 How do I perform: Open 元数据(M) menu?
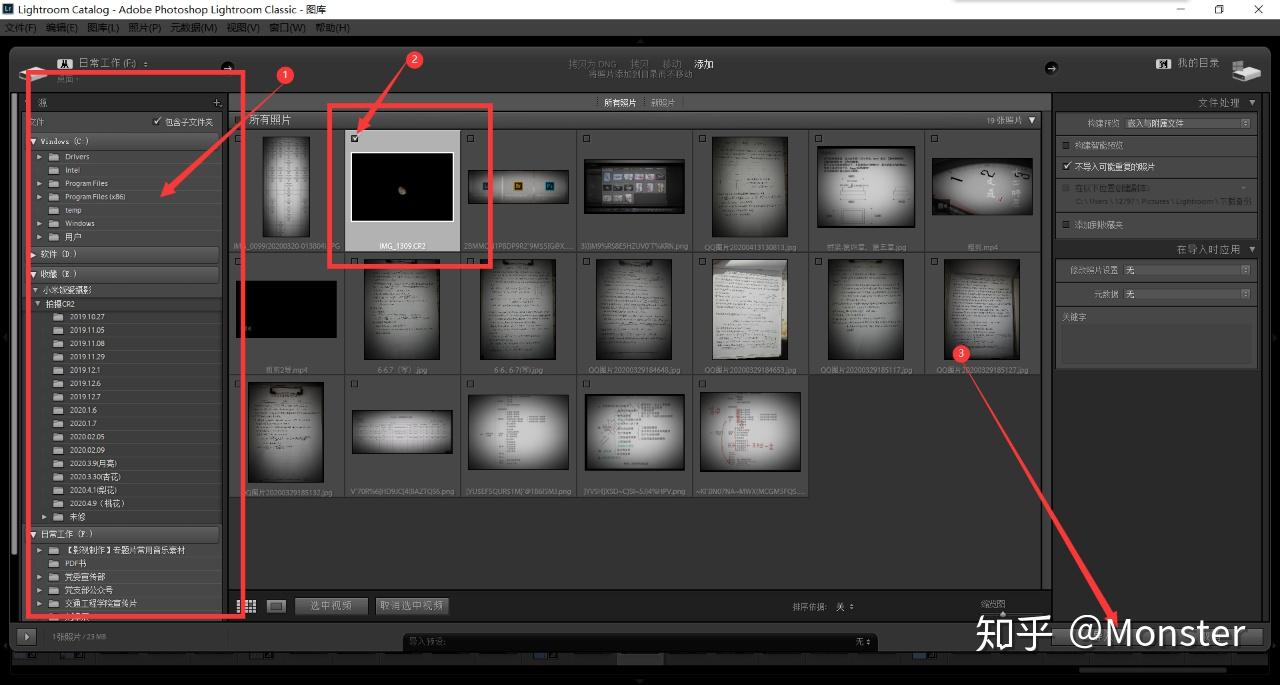[x=193, y=28]
